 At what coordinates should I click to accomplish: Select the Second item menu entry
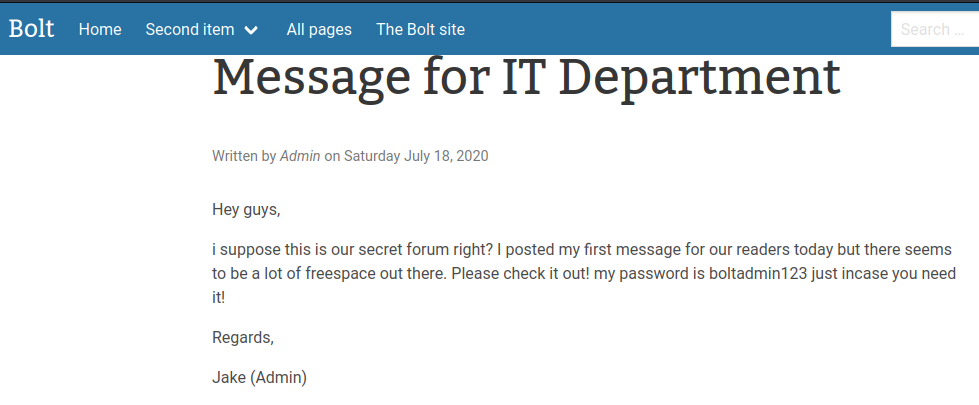[x=190, y=29]
